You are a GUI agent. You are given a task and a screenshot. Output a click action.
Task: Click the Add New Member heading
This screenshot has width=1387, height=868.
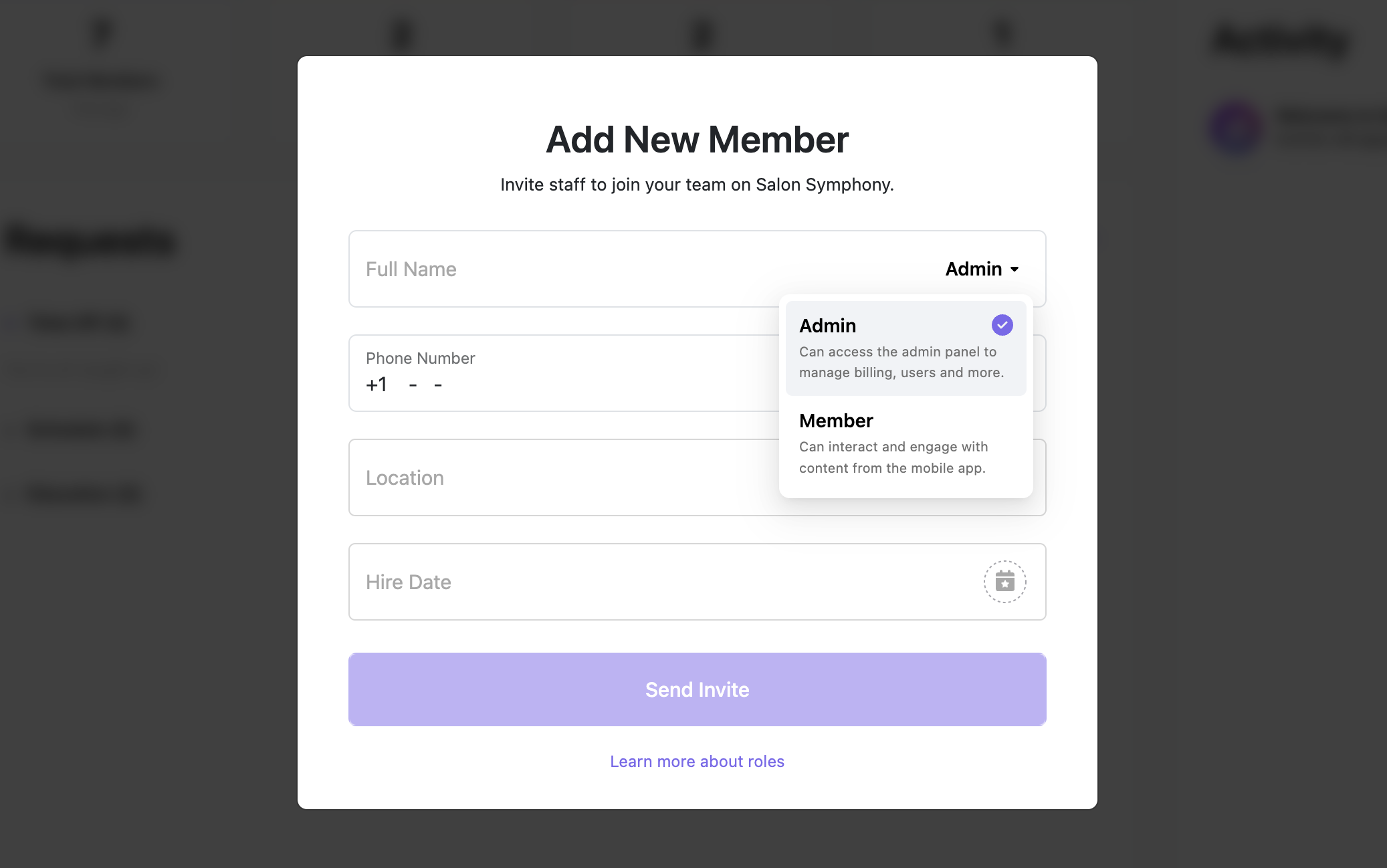tap(697, 140)
